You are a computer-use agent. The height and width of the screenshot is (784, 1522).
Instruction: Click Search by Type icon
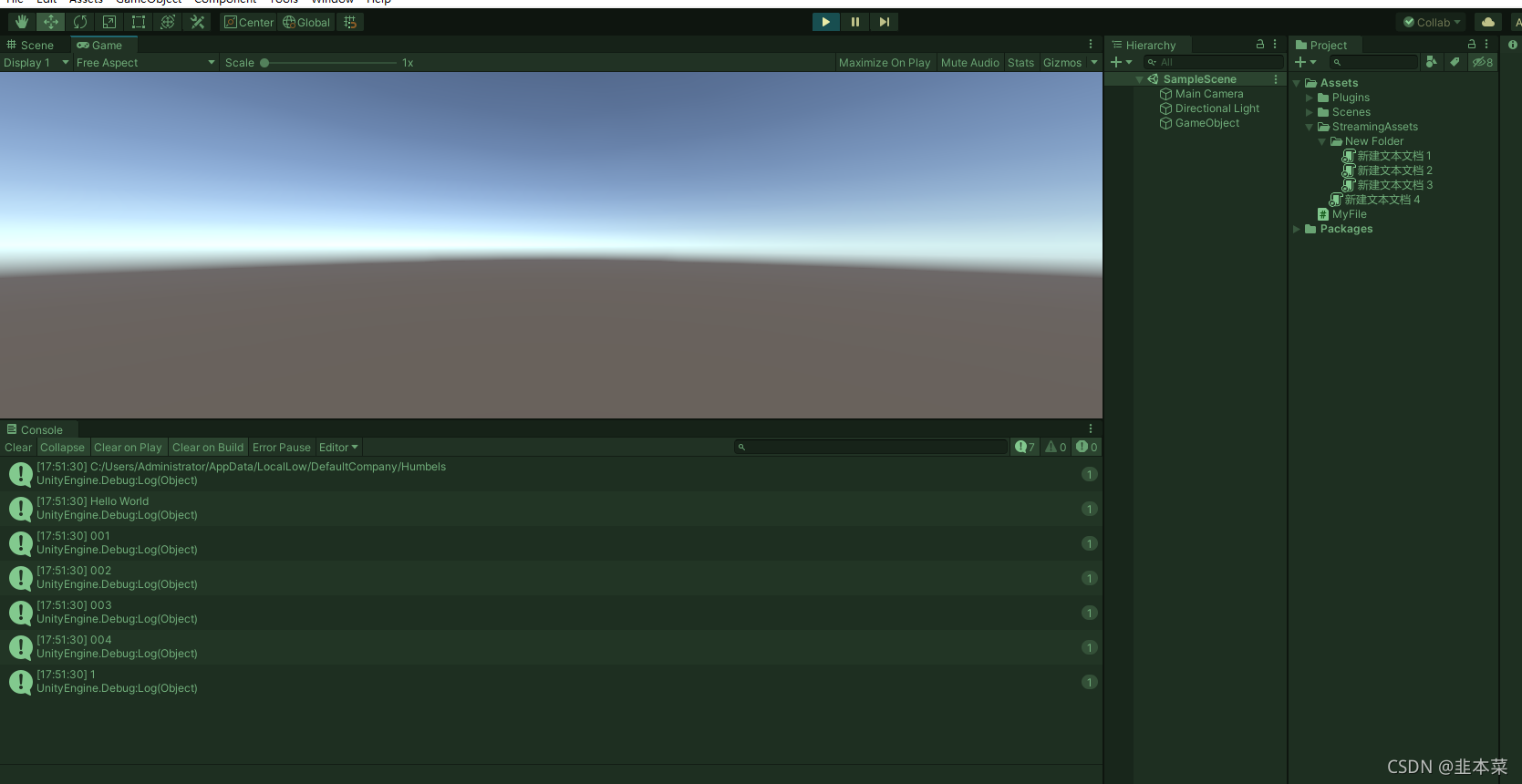pyautogui.click(x=1432, y=62)
